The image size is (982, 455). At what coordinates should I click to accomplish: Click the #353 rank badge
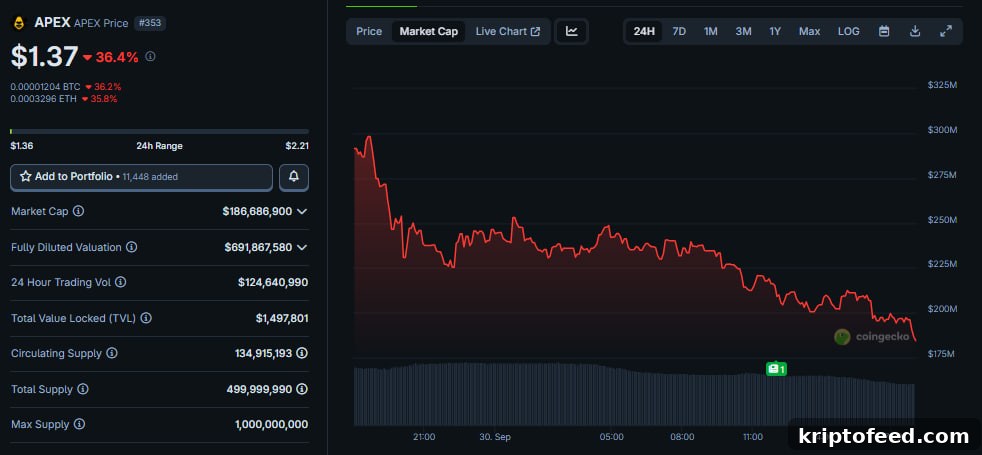150,23
